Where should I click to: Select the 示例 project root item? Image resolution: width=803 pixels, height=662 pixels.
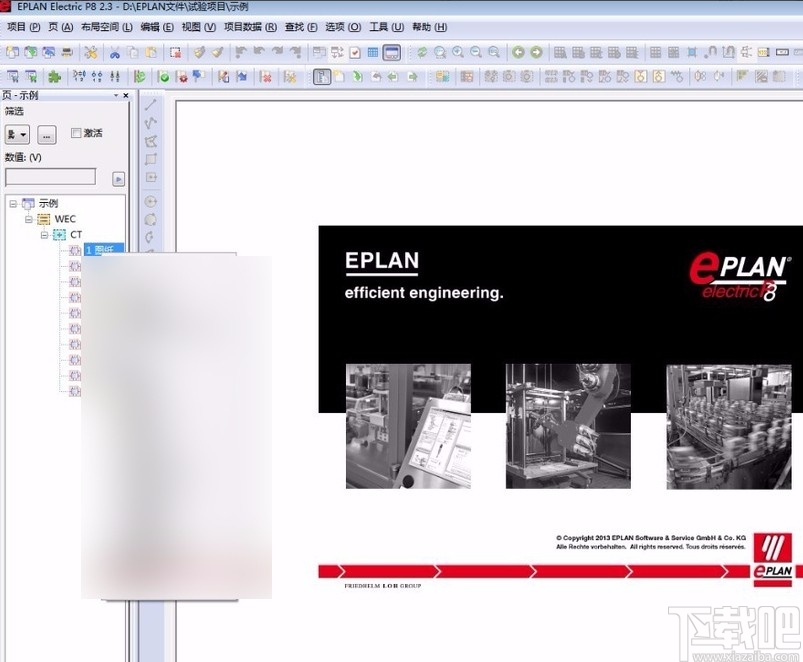pyautogui.click(x=48, y=203)
